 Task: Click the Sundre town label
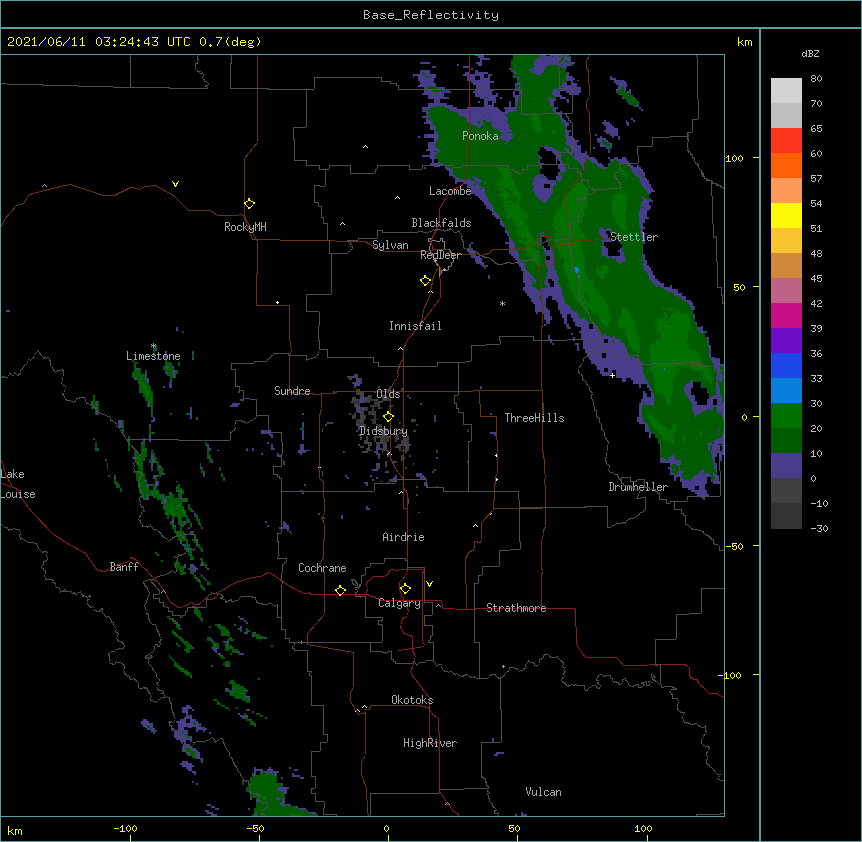point(292,391)
